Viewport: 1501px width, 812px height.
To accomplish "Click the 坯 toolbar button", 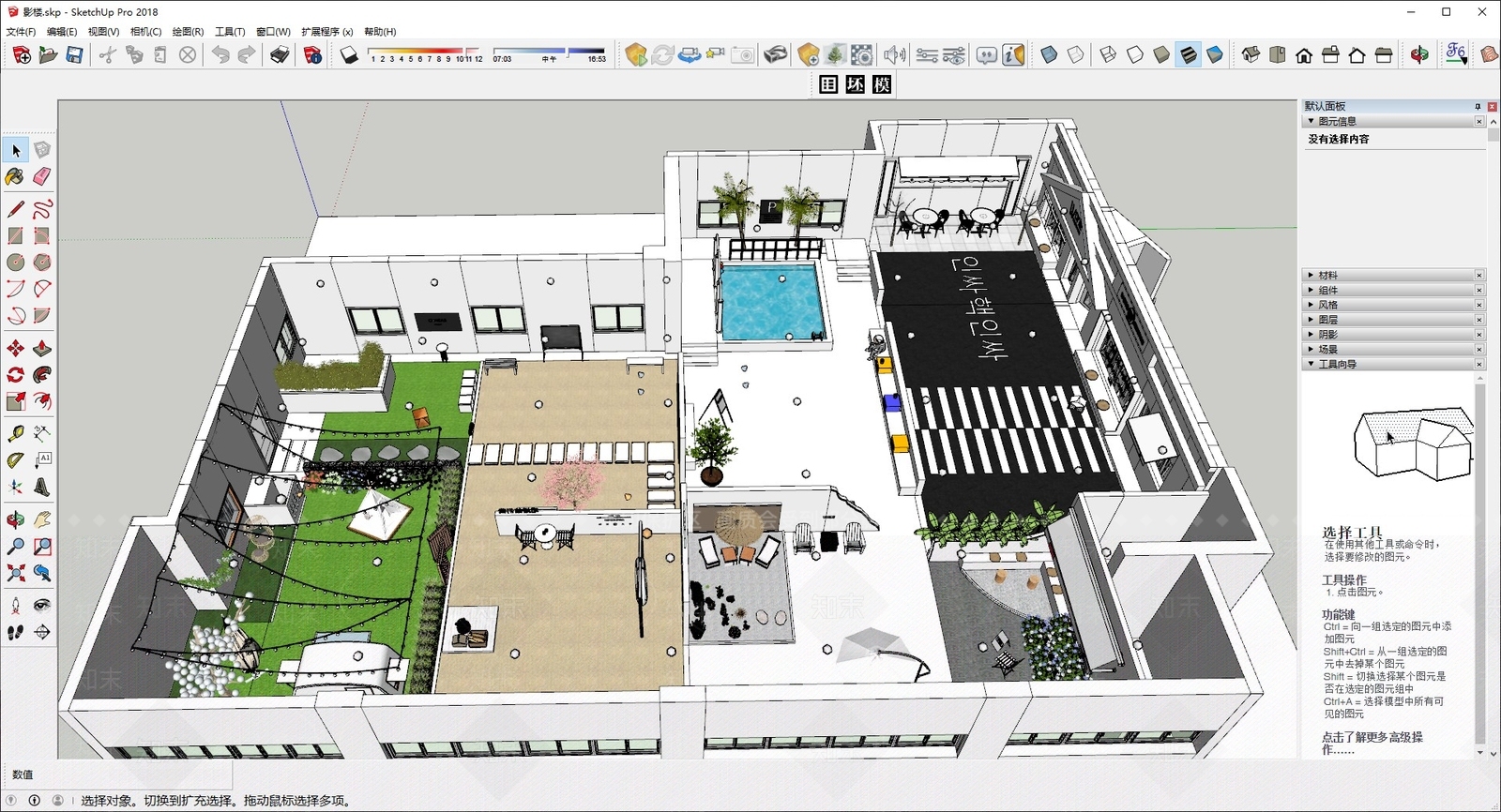I will click(x=855, y=84).
